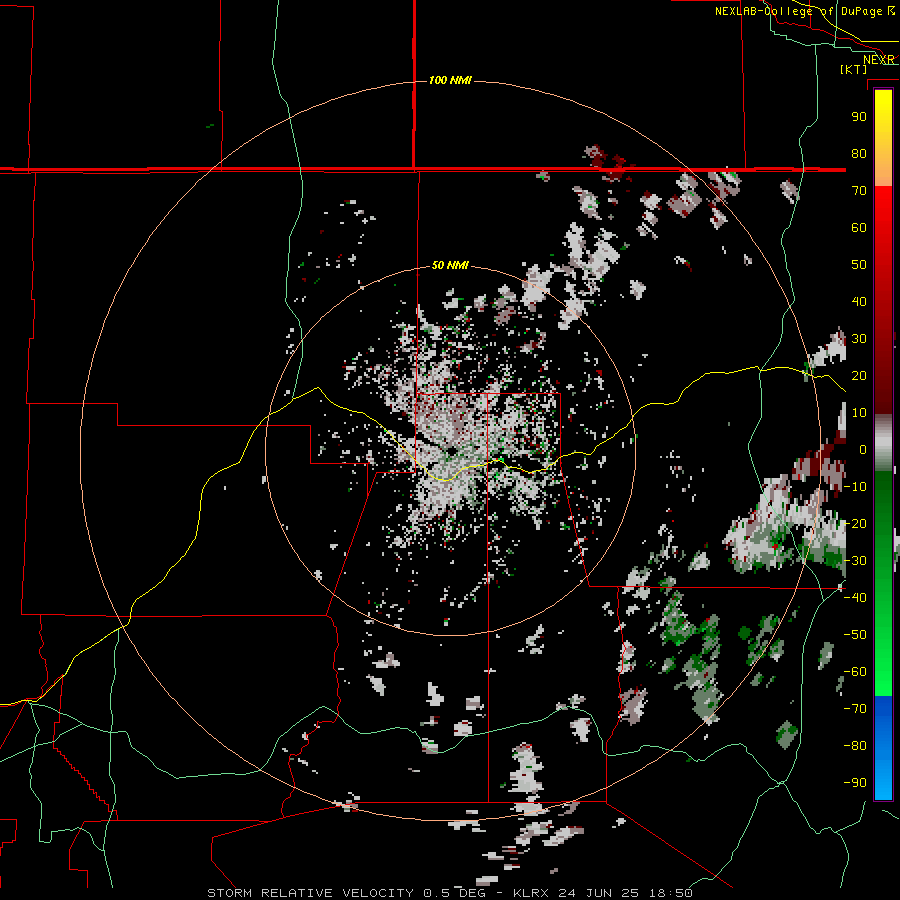
Task: Click the positive '30' velocity scale label
Action: [x=859, y=339]
